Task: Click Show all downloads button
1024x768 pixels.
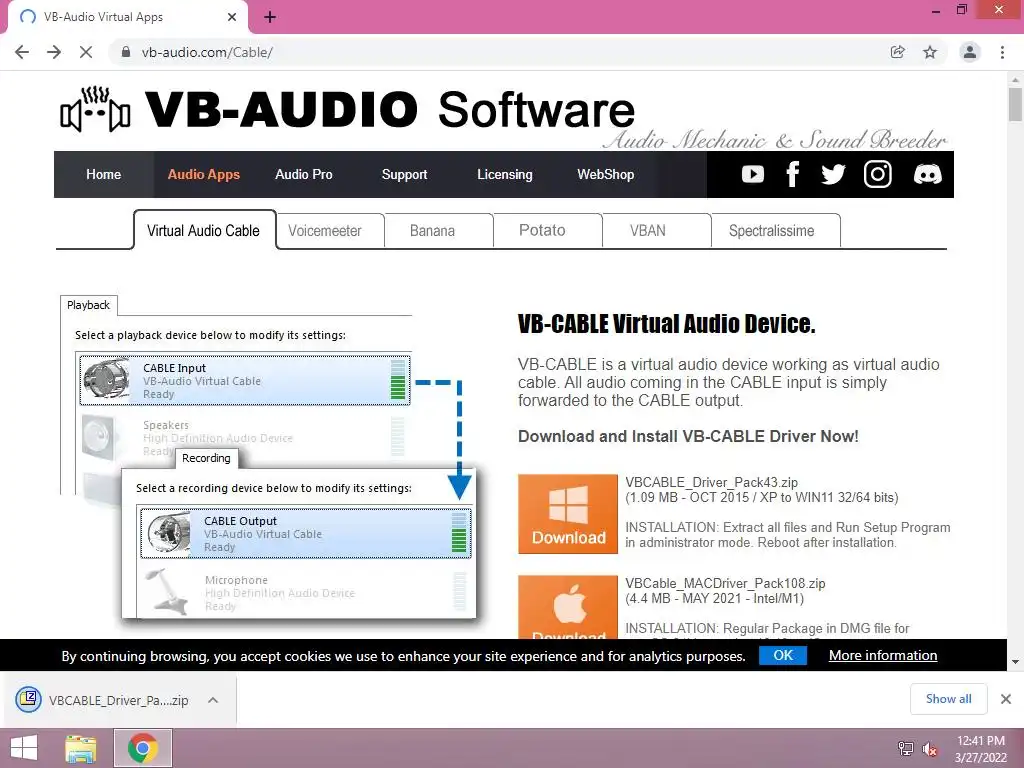Action: (948, 699)
